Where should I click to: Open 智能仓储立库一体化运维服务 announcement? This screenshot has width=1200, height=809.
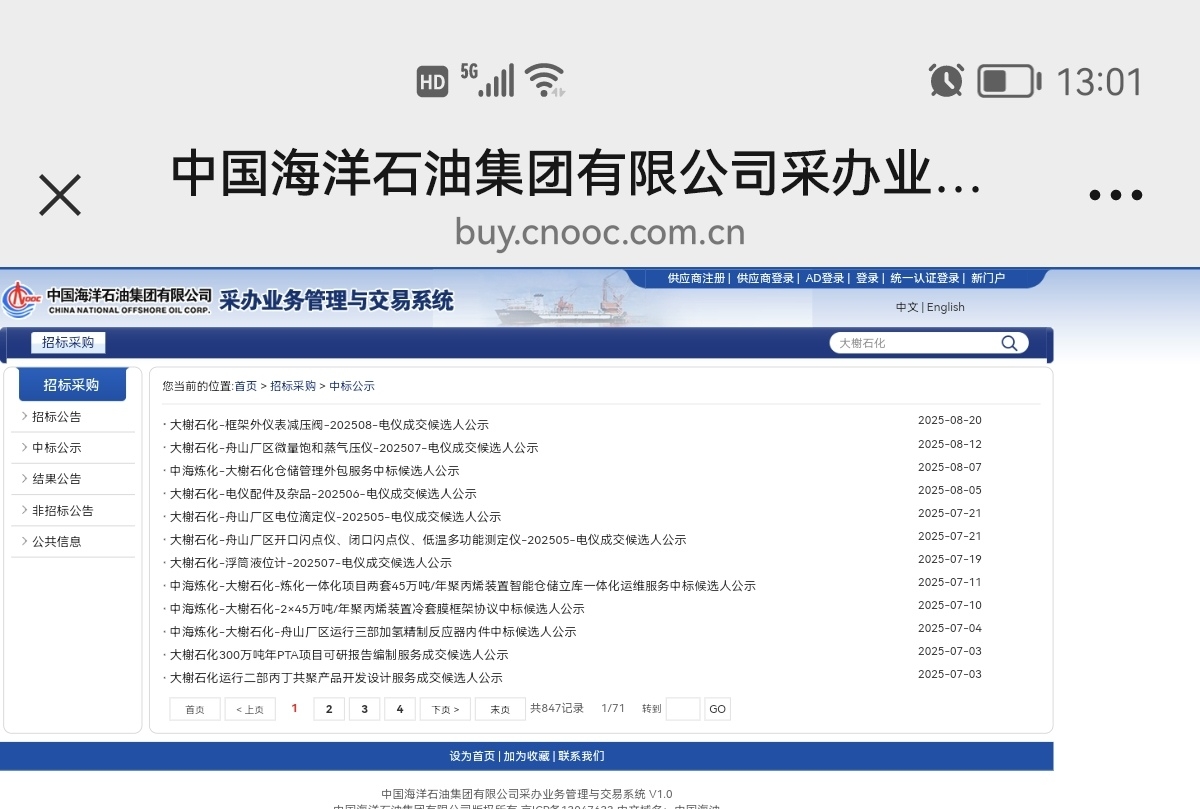pos(462,586)
